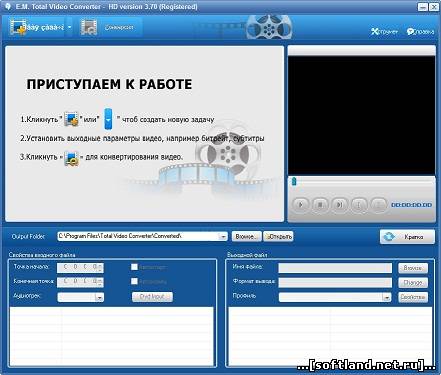
Task: Expand the audio track dropdown
Action: point(99,297)
